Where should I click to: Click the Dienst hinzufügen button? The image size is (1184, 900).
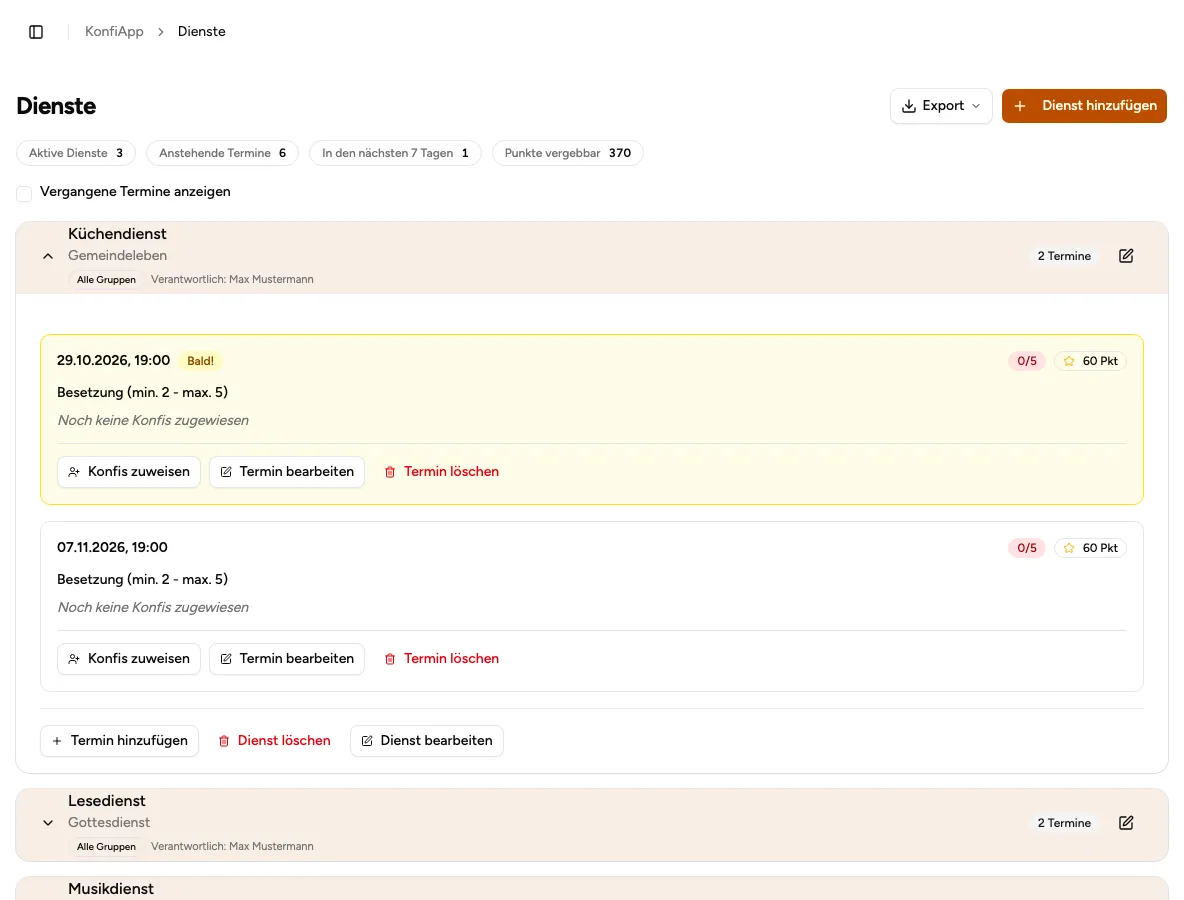[x=1084, y=106]
